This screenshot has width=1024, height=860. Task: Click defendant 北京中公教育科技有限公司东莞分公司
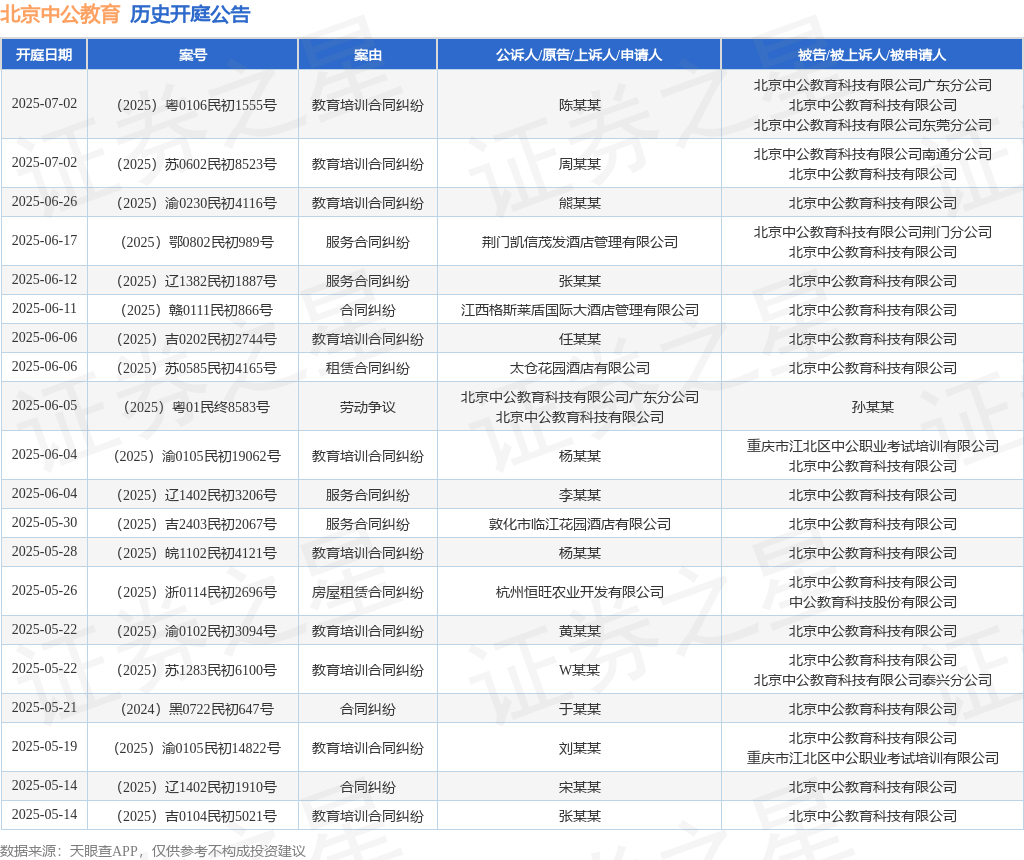pos(872,125)
